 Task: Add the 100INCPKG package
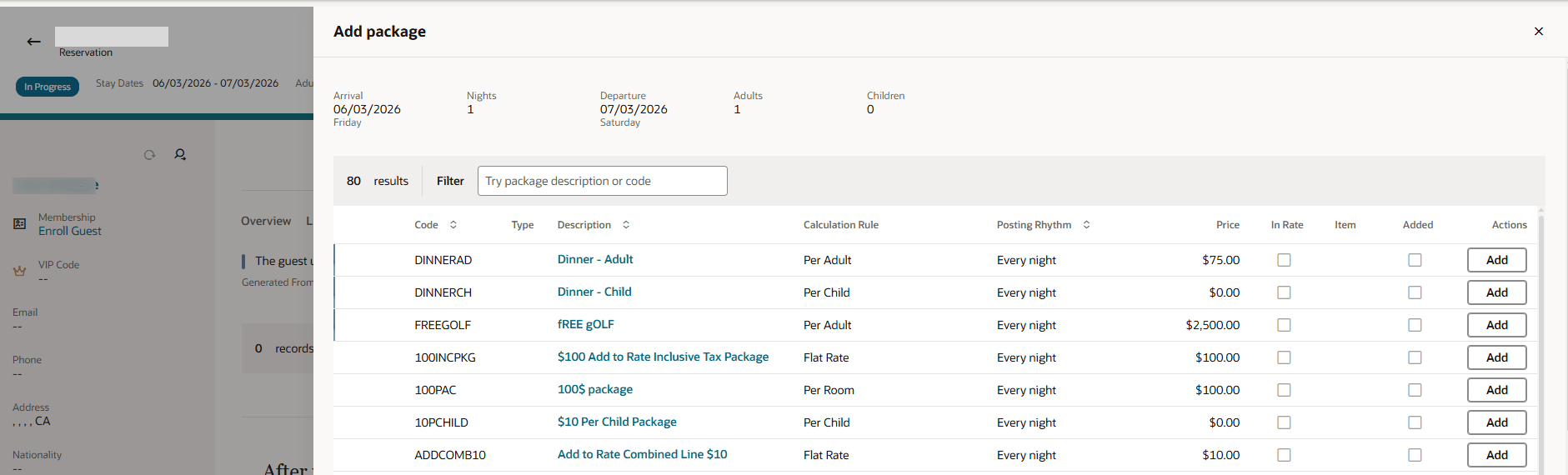click(1497, 357)
